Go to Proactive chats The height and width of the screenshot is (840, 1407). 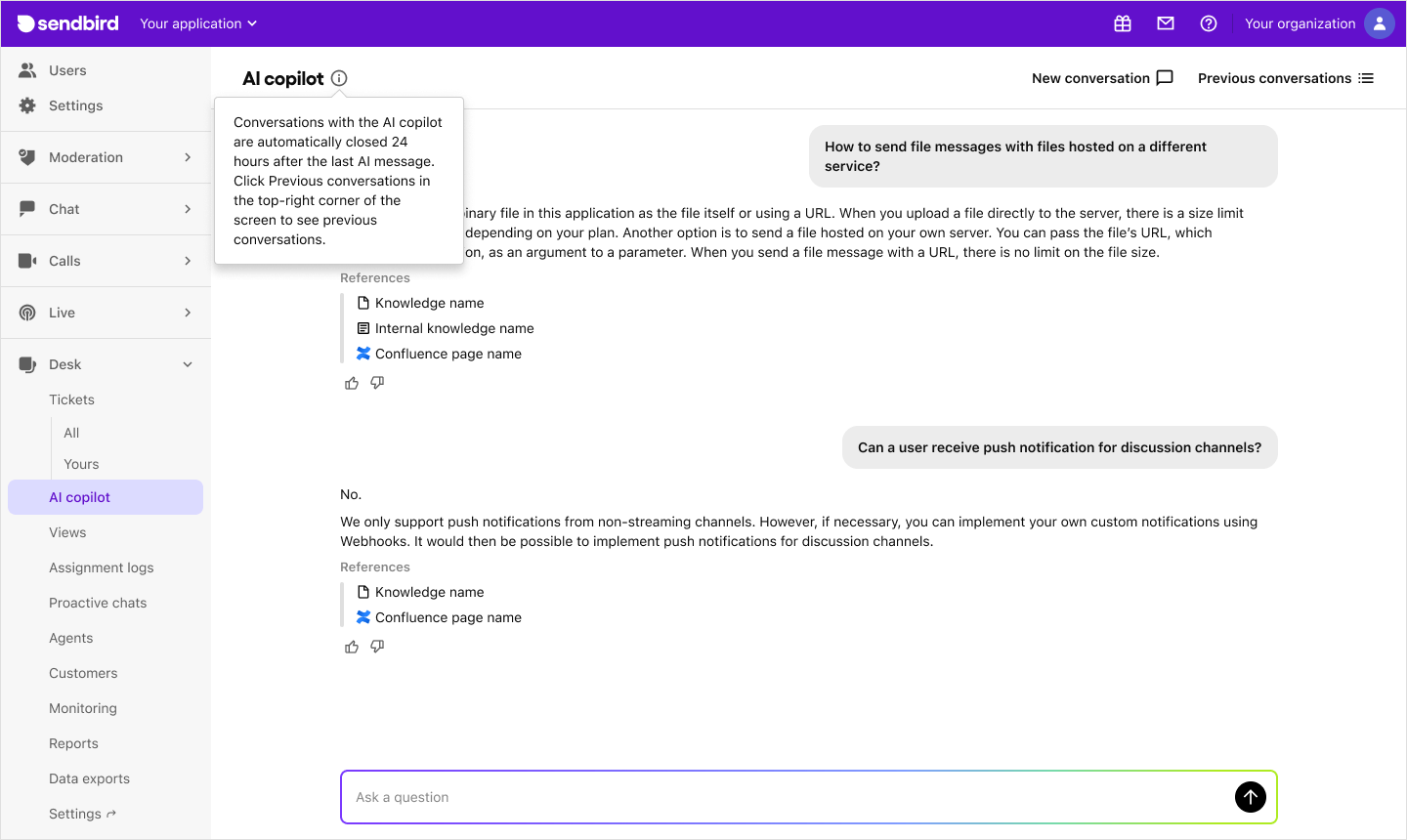[x=98, y=603]
